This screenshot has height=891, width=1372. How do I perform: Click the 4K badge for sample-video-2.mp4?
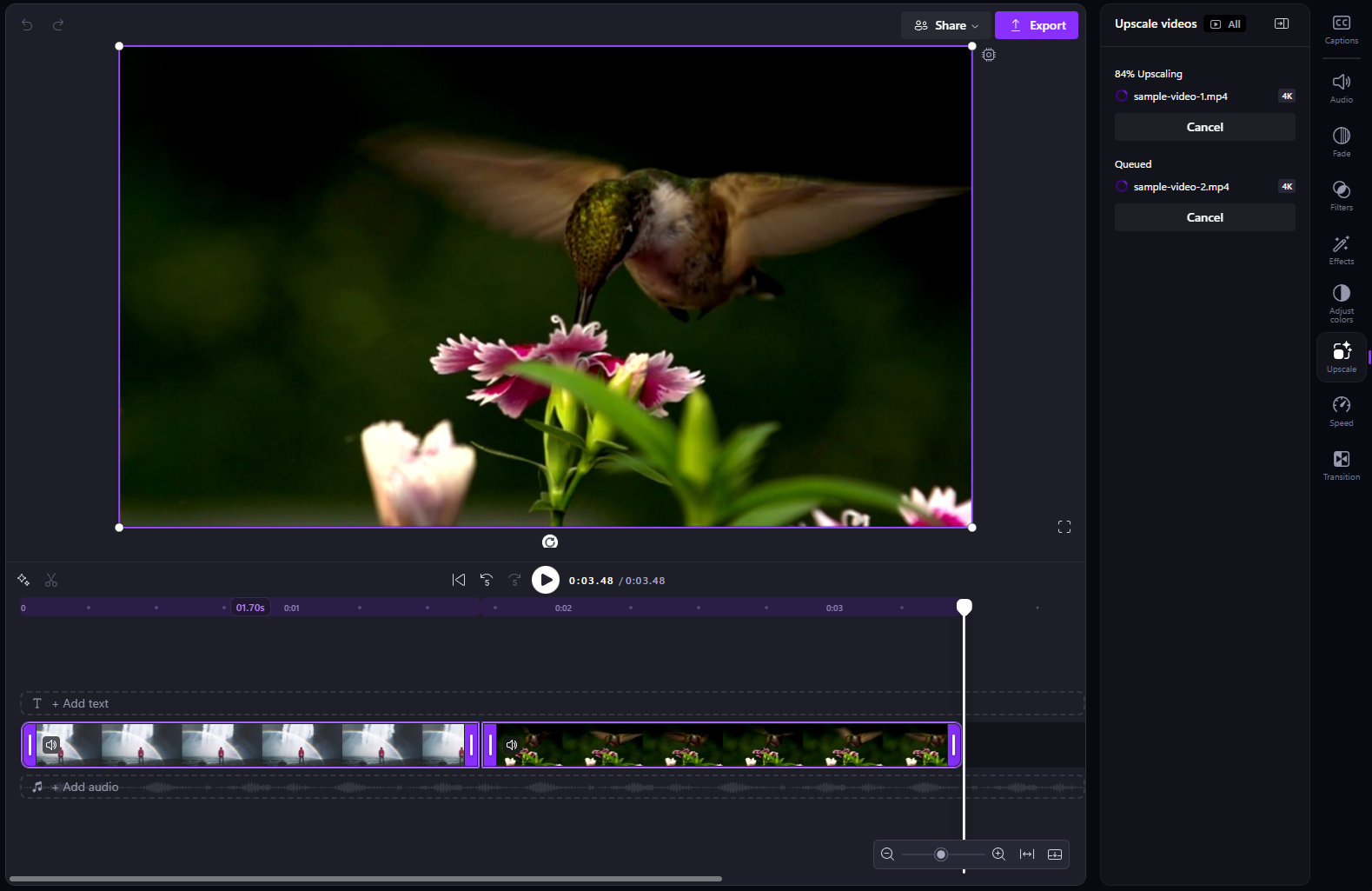(x=1287, y=187)
